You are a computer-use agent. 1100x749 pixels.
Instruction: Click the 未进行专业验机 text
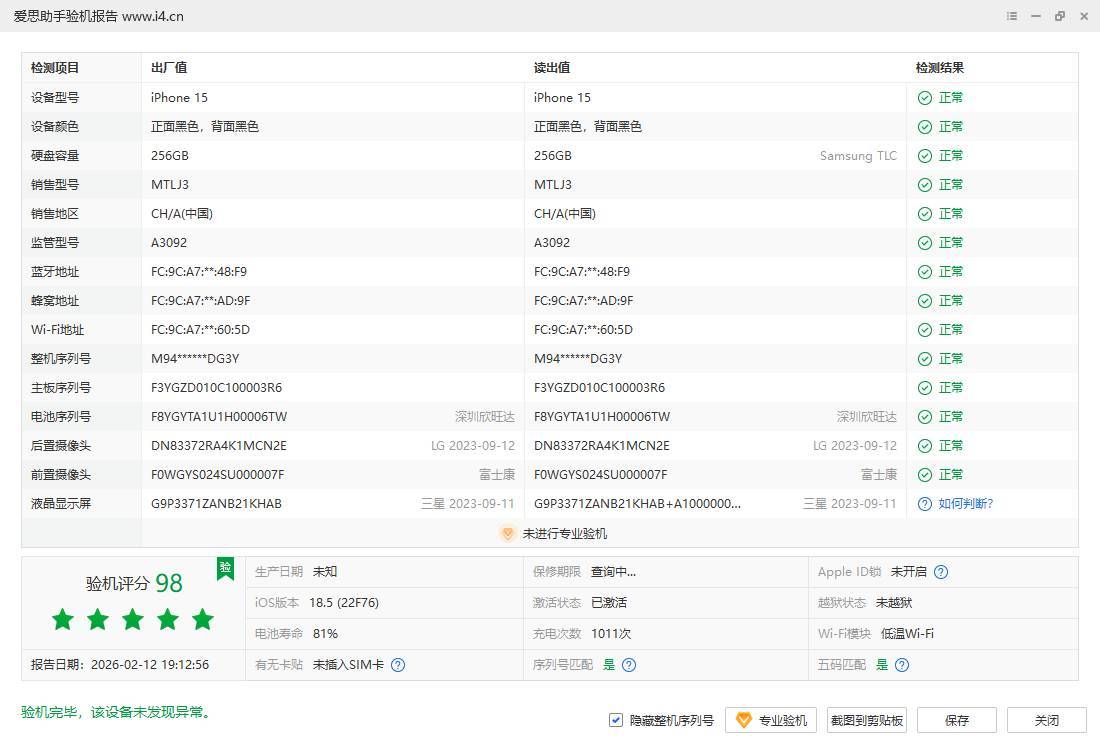click(x=565, y=534)
